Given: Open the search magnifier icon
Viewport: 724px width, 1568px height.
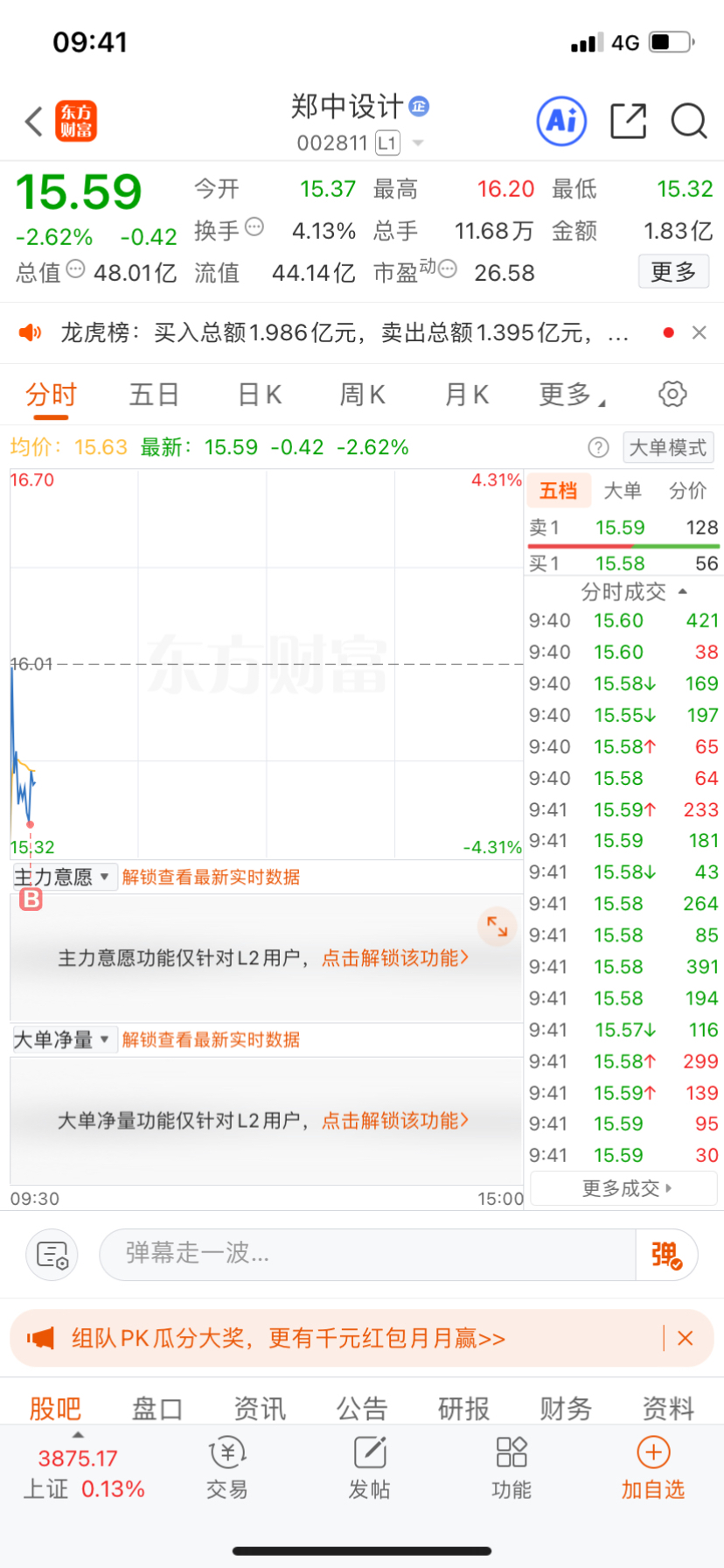Looking at the screenshot, I should [x=689, y=121].
